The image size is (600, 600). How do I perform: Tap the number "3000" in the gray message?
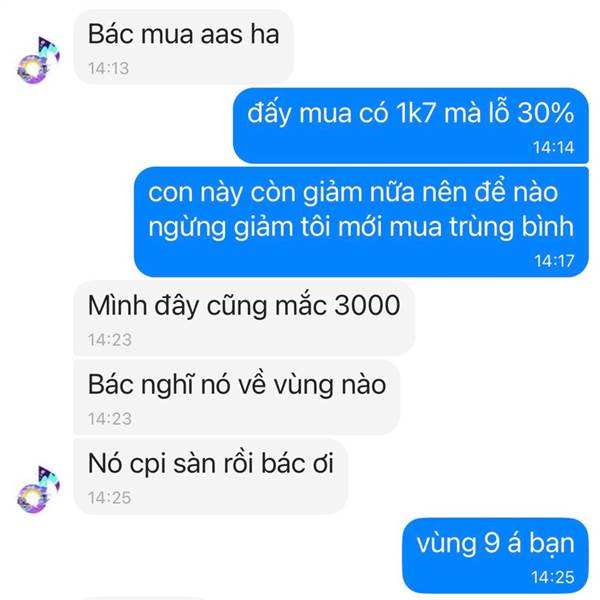click(x=367, y=305)
